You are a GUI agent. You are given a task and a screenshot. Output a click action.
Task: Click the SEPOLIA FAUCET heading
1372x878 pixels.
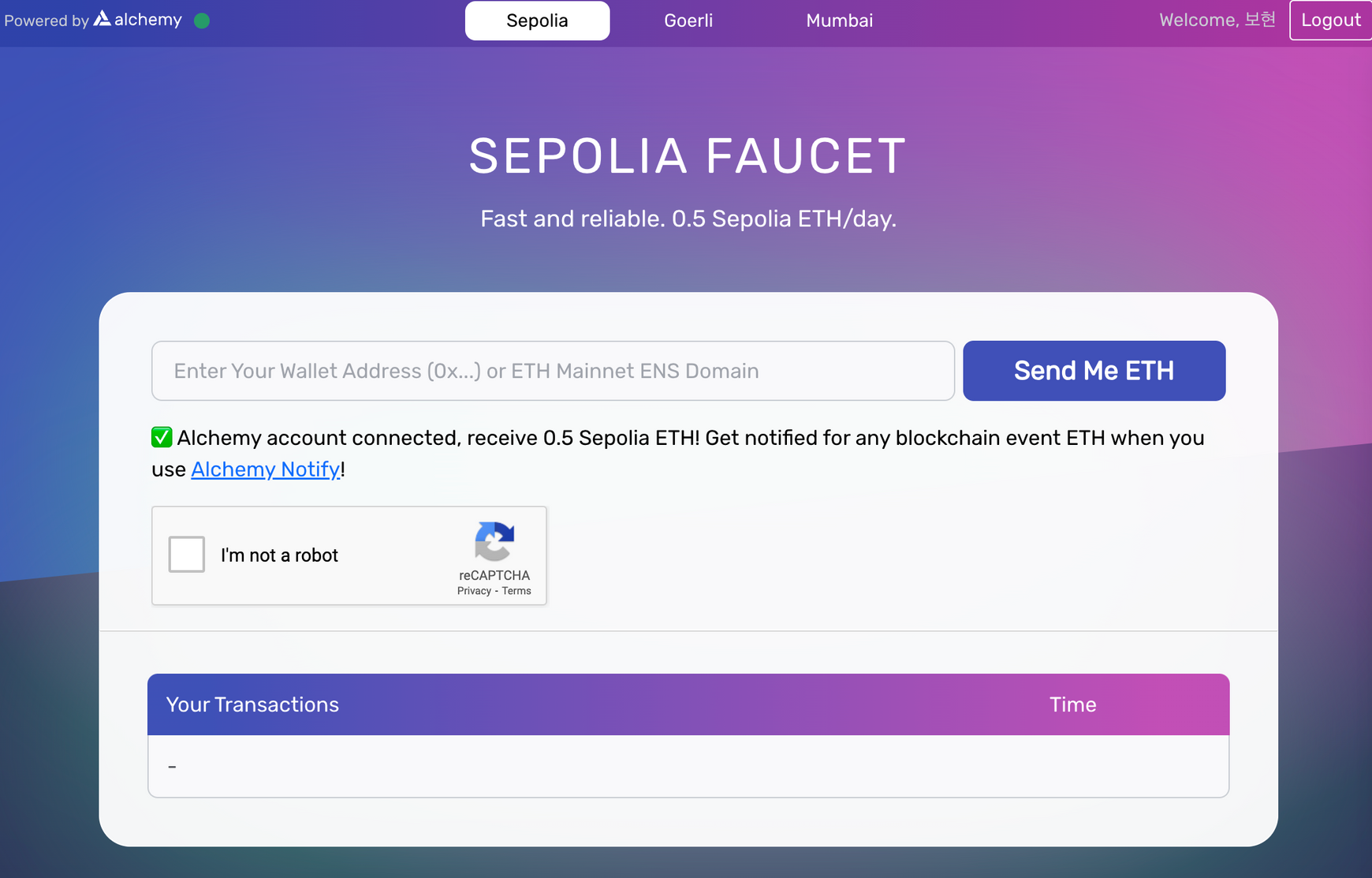[x=688, y=155]
